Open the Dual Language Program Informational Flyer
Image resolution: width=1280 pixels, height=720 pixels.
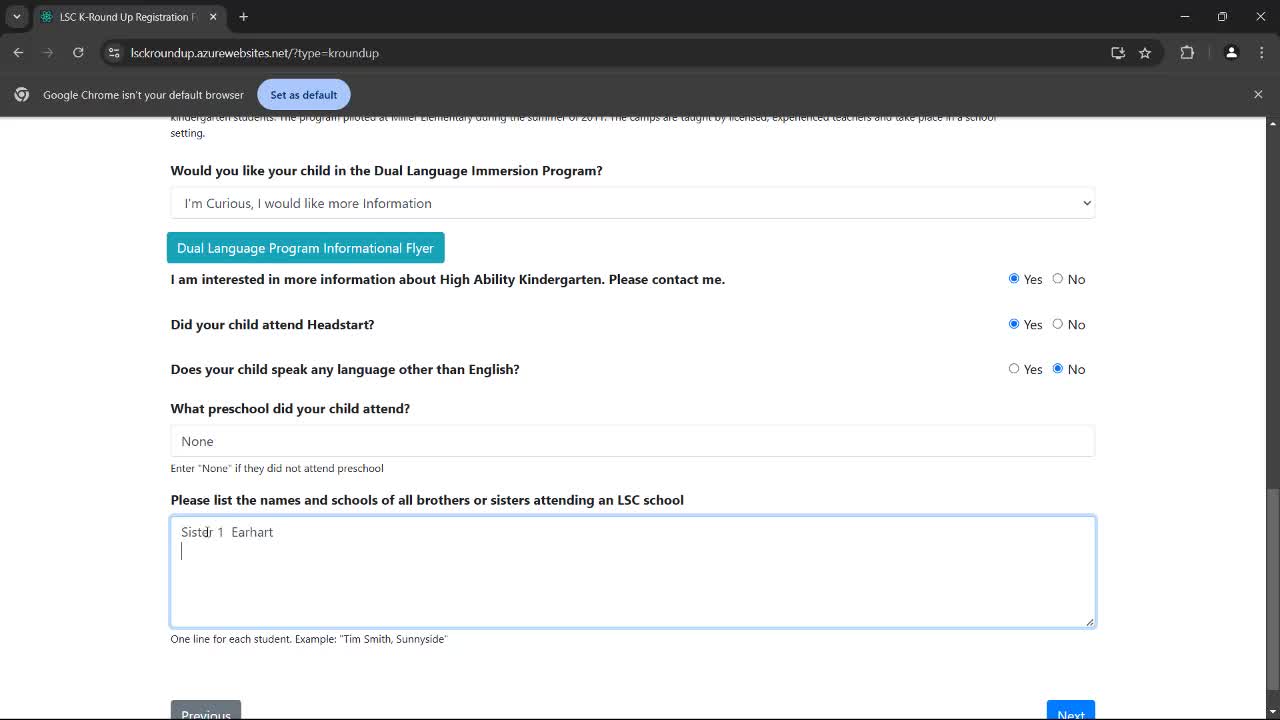pos(305,248)
